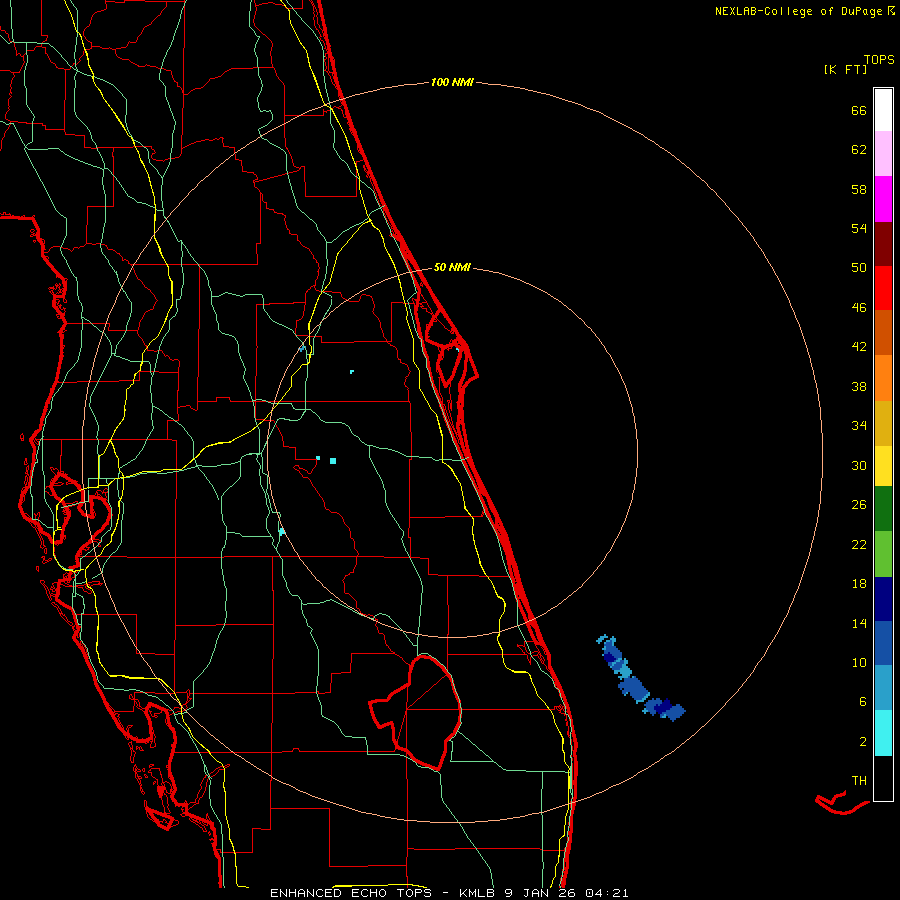Click the black TH threshold swatch
The image size is (900, 900).
coord(883,778)
